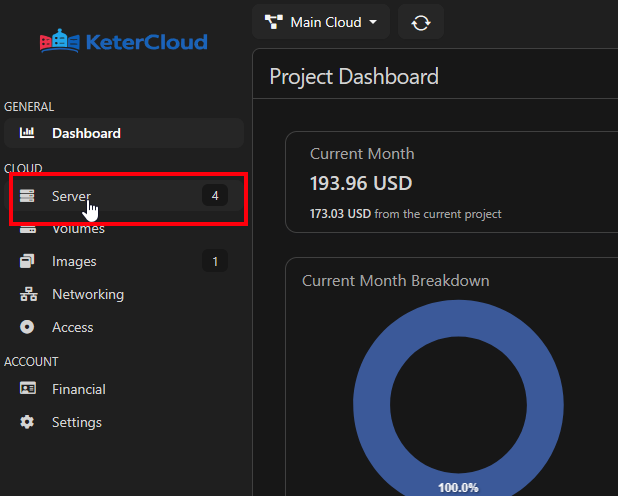The height and width of the screenshot is (496, 618).
Task: Open the Images menu item
Action: (x=124, y=261)
